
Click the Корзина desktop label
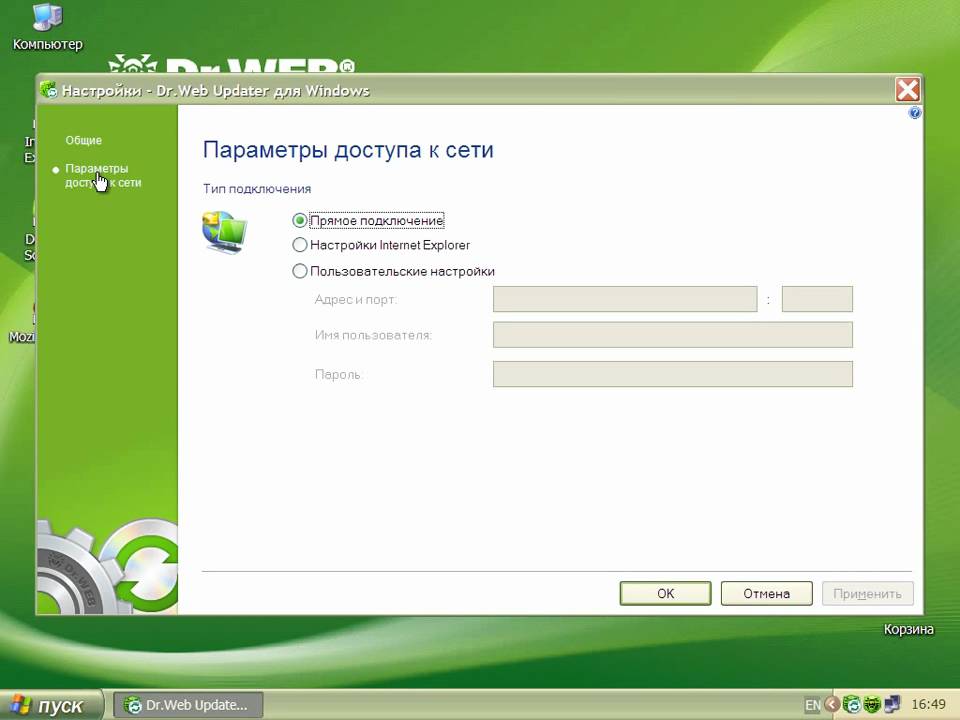coord(909,629)
